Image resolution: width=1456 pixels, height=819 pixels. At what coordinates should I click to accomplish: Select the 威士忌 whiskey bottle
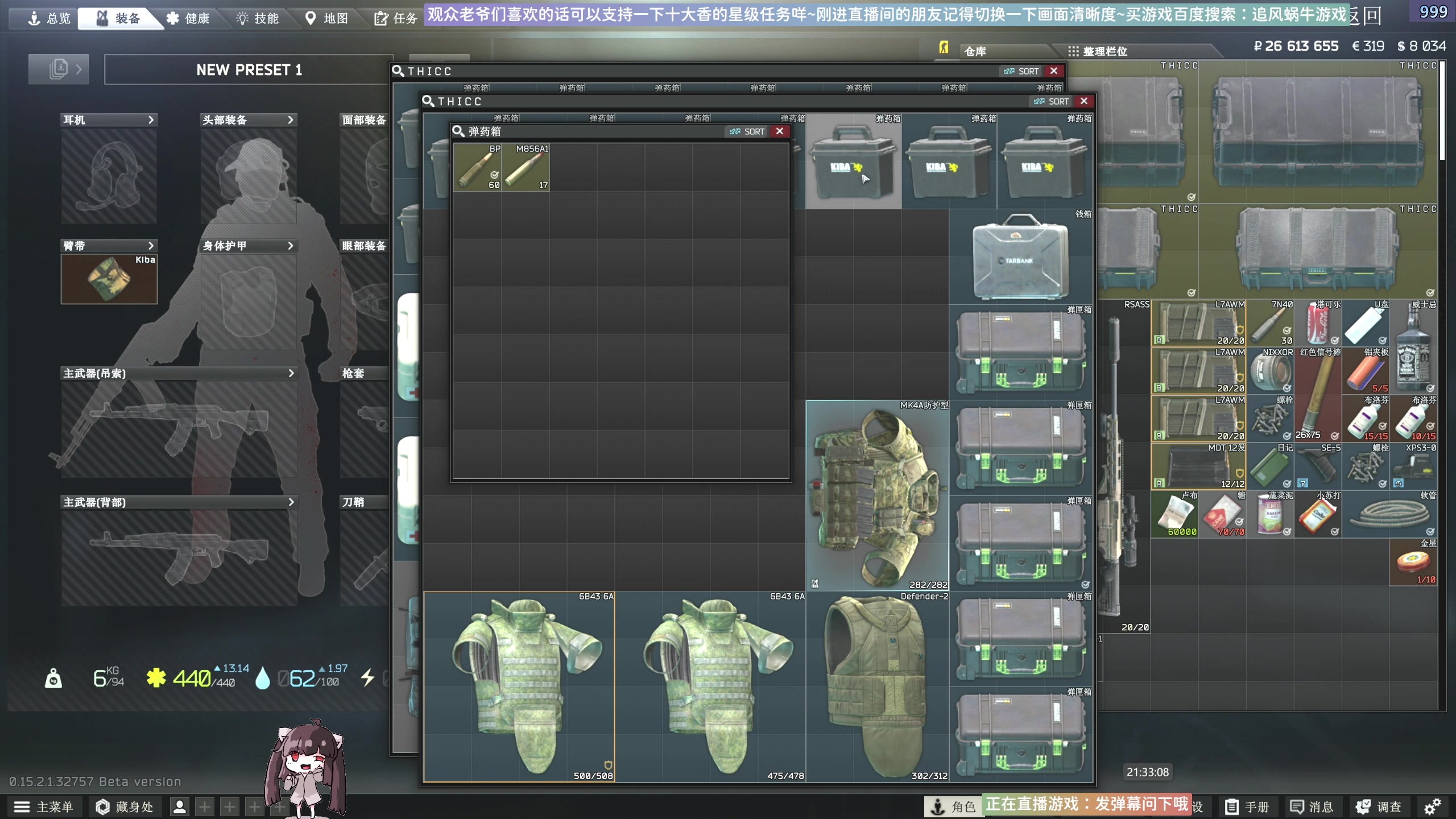coord(1414,346)
